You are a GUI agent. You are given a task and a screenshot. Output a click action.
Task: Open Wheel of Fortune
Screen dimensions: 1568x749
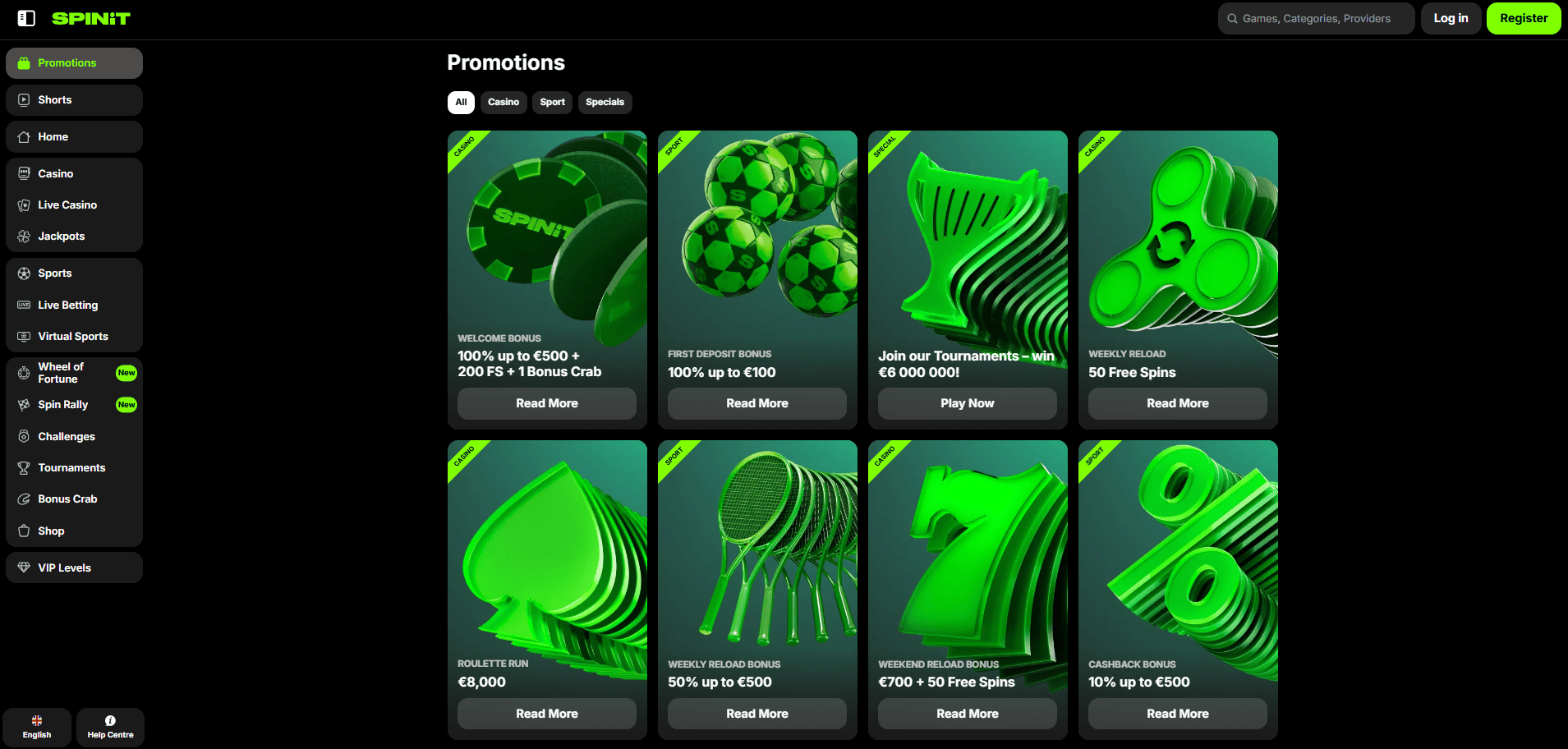pos(61,373)
